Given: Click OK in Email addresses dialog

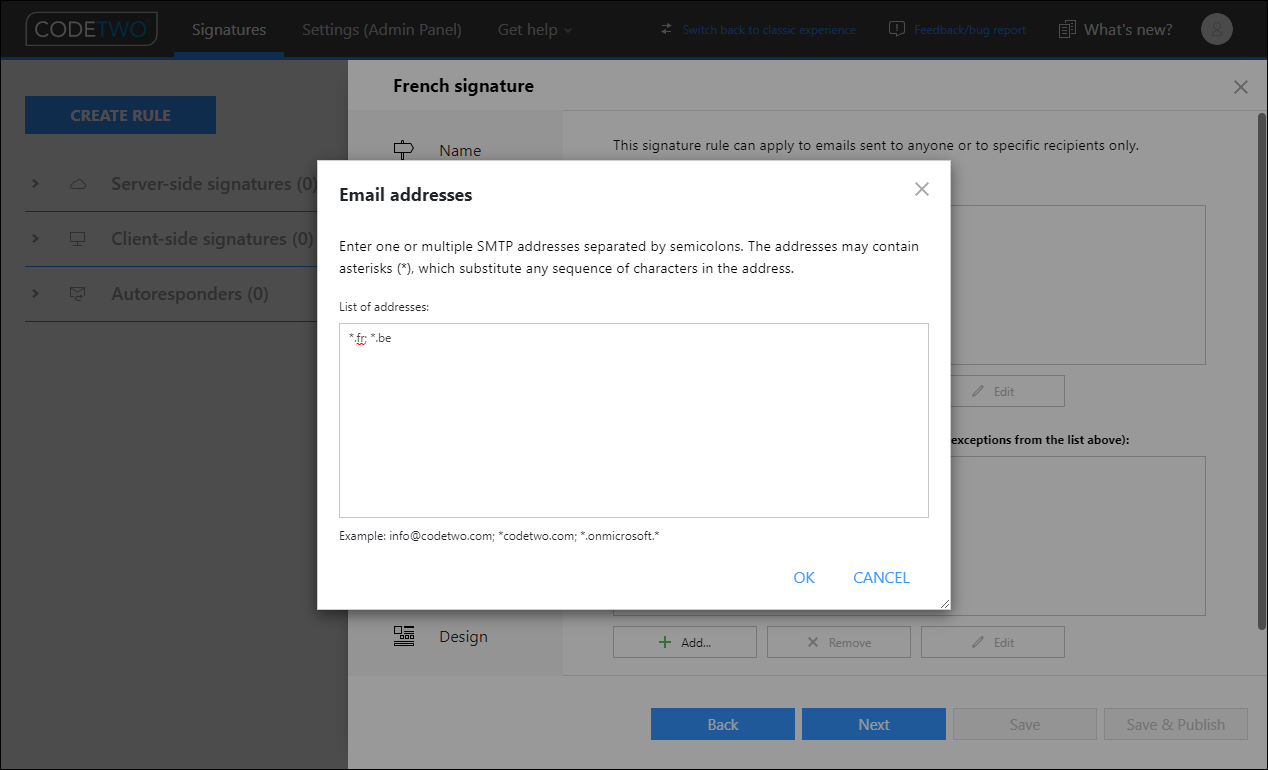Looking at the screenshot, I should 804,577.
